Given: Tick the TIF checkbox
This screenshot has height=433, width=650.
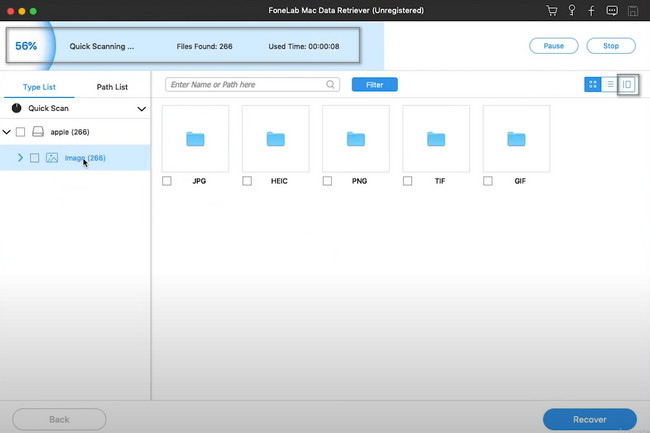Looking at the screenshot, I should click(407, 181).
